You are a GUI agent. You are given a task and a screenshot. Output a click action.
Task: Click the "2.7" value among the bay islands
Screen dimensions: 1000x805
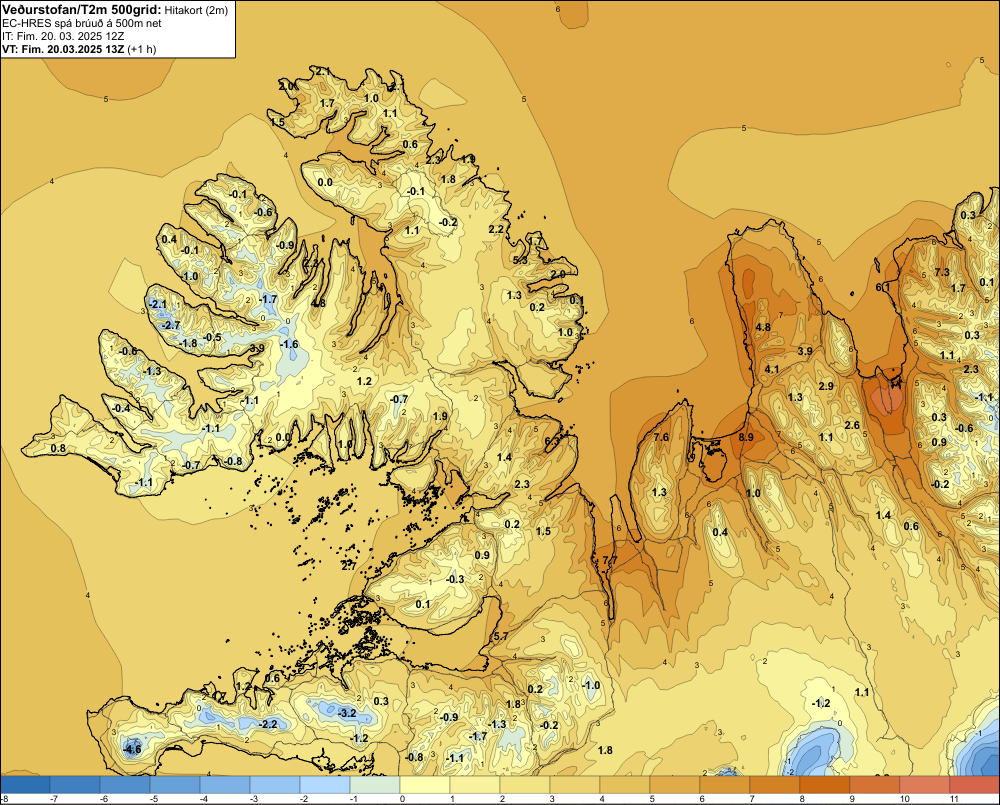point(349,565)
